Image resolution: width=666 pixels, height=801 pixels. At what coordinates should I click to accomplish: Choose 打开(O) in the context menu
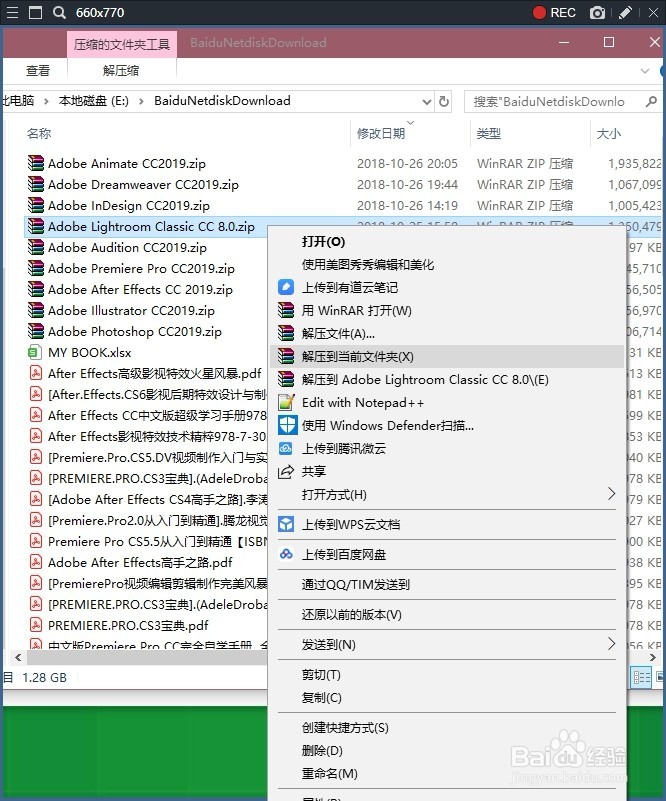(x=323, y=241)
